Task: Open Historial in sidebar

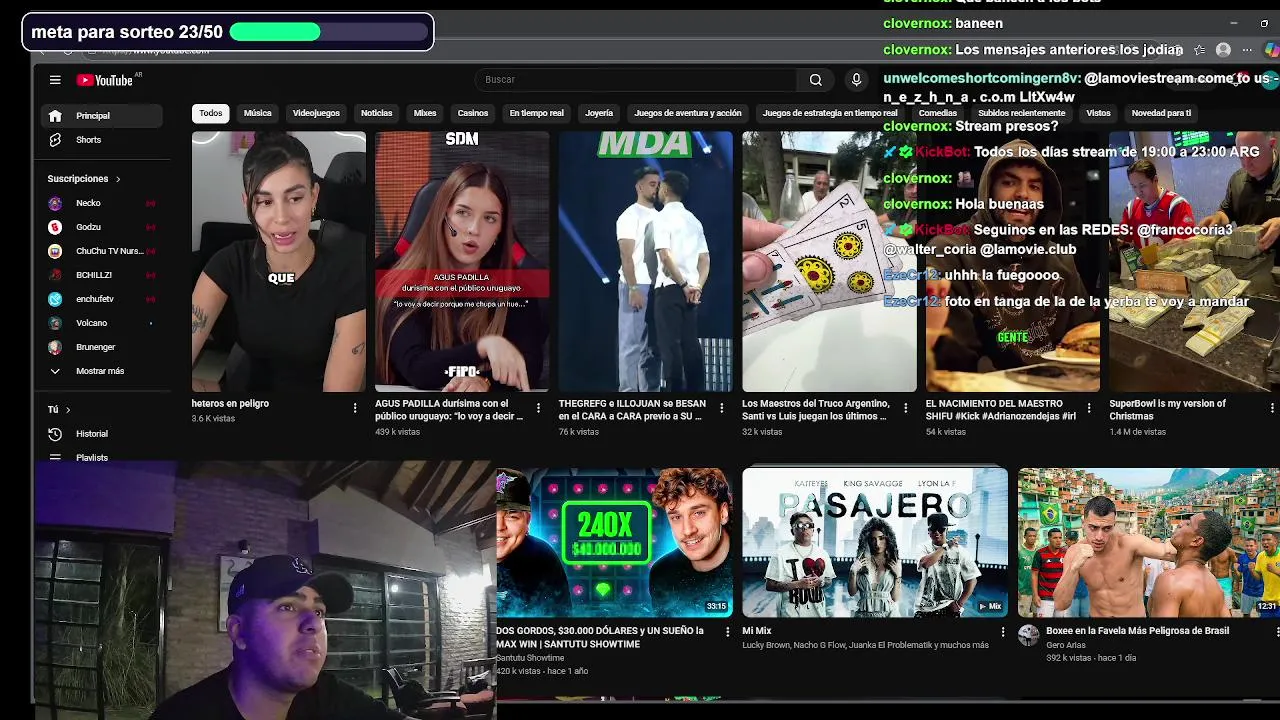Action: click(102, 434)
